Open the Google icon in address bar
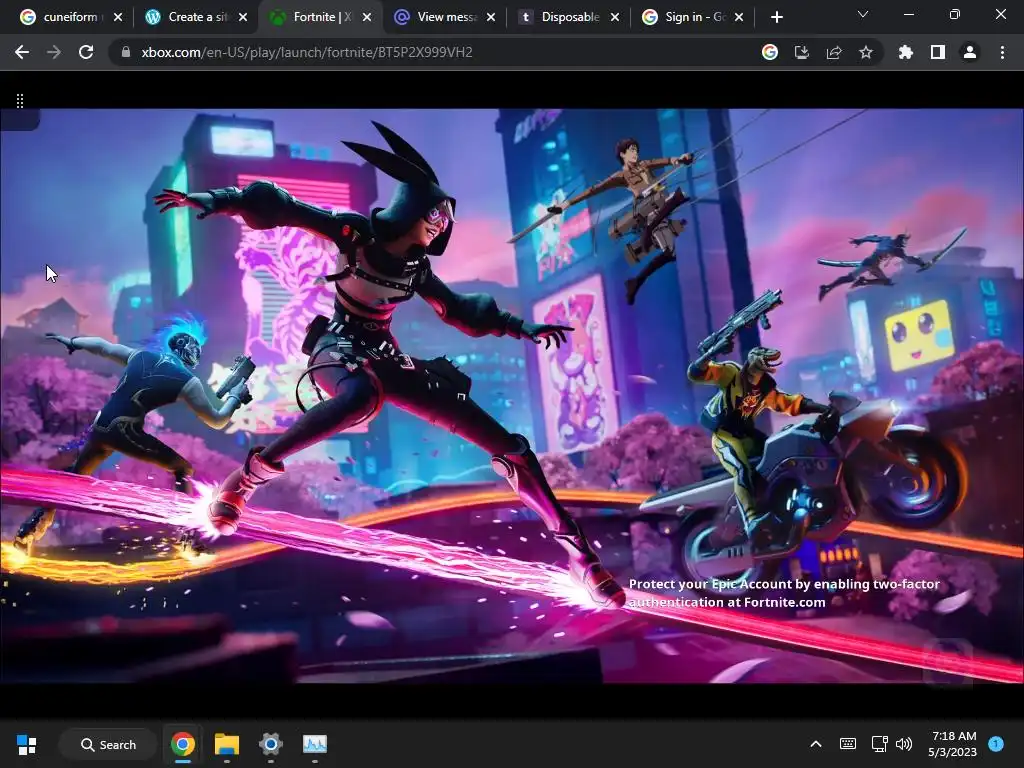Image resolution: width=1024 pixels, height=768 pixels. pyautogui.click(x=770, y=52)
